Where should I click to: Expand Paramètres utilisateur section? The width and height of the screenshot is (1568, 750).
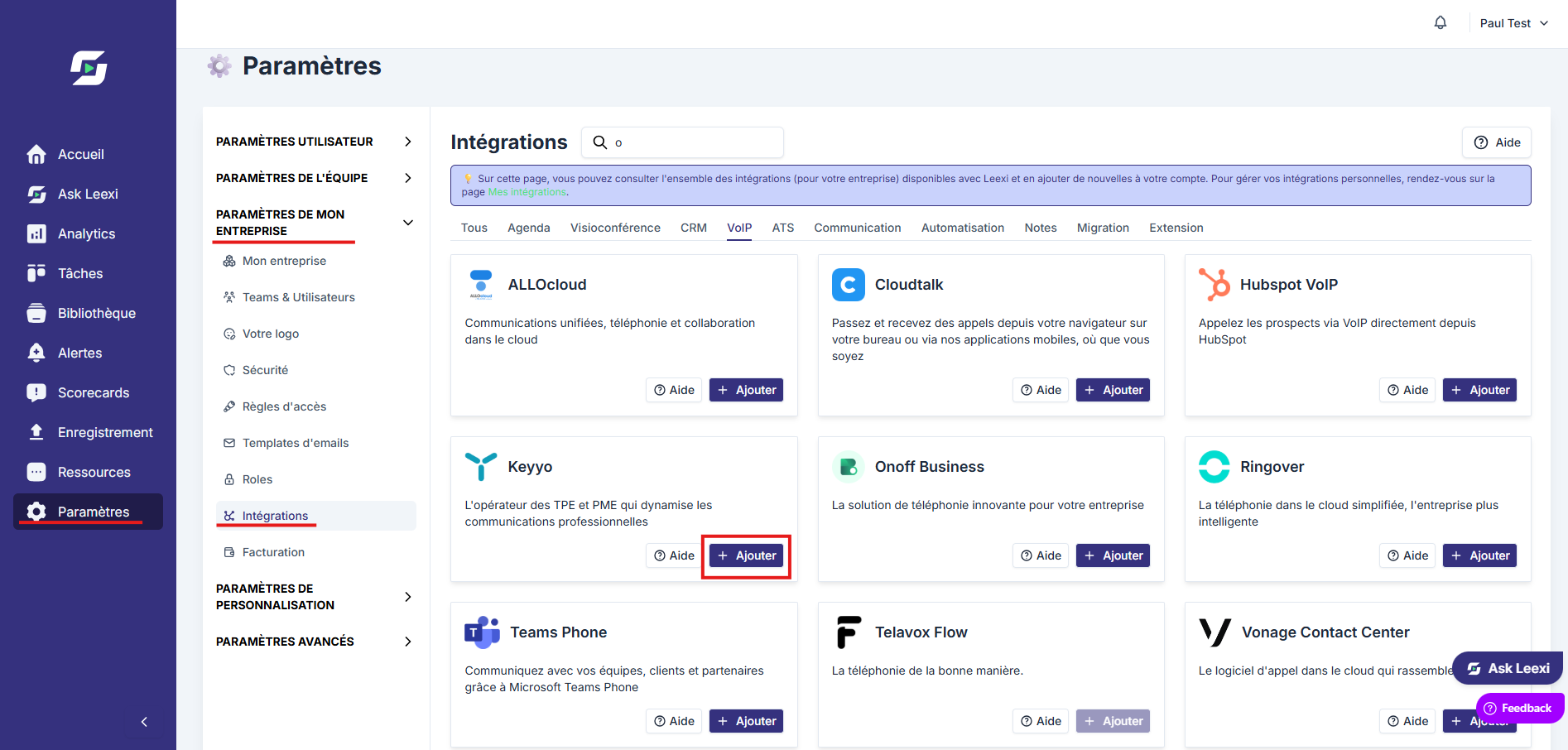[315, 142]
